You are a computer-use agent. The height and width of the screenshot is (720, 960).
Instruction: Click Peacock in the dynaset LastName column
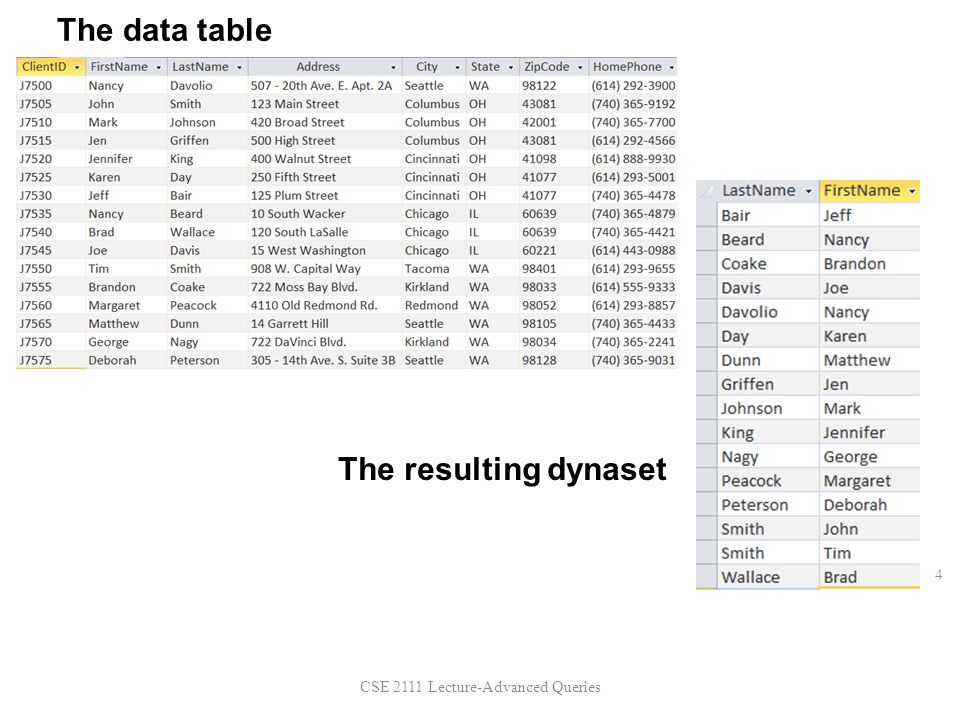[x=751, y=481]
